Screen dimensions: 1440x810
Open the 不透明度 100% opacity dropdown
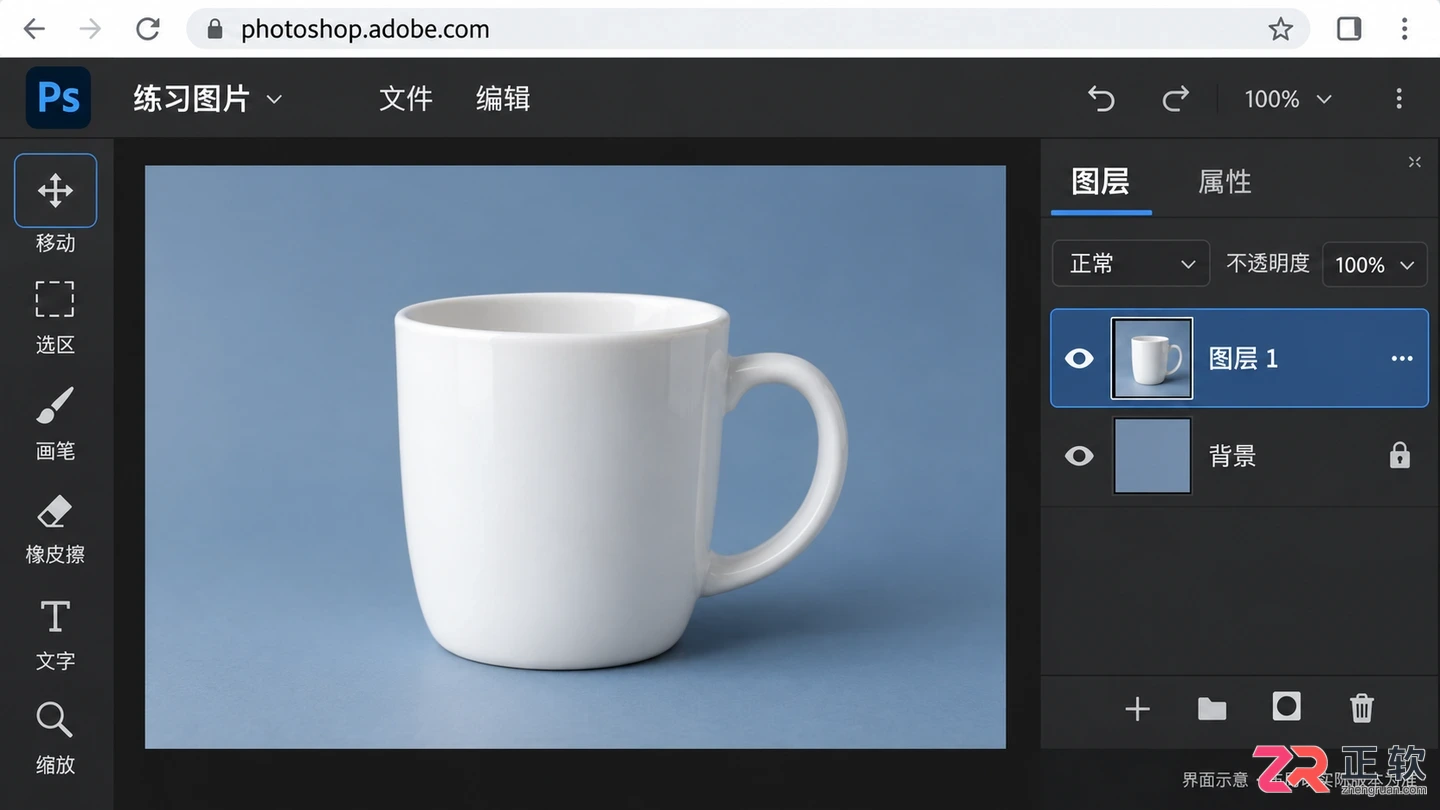[x=1374, y=264]
